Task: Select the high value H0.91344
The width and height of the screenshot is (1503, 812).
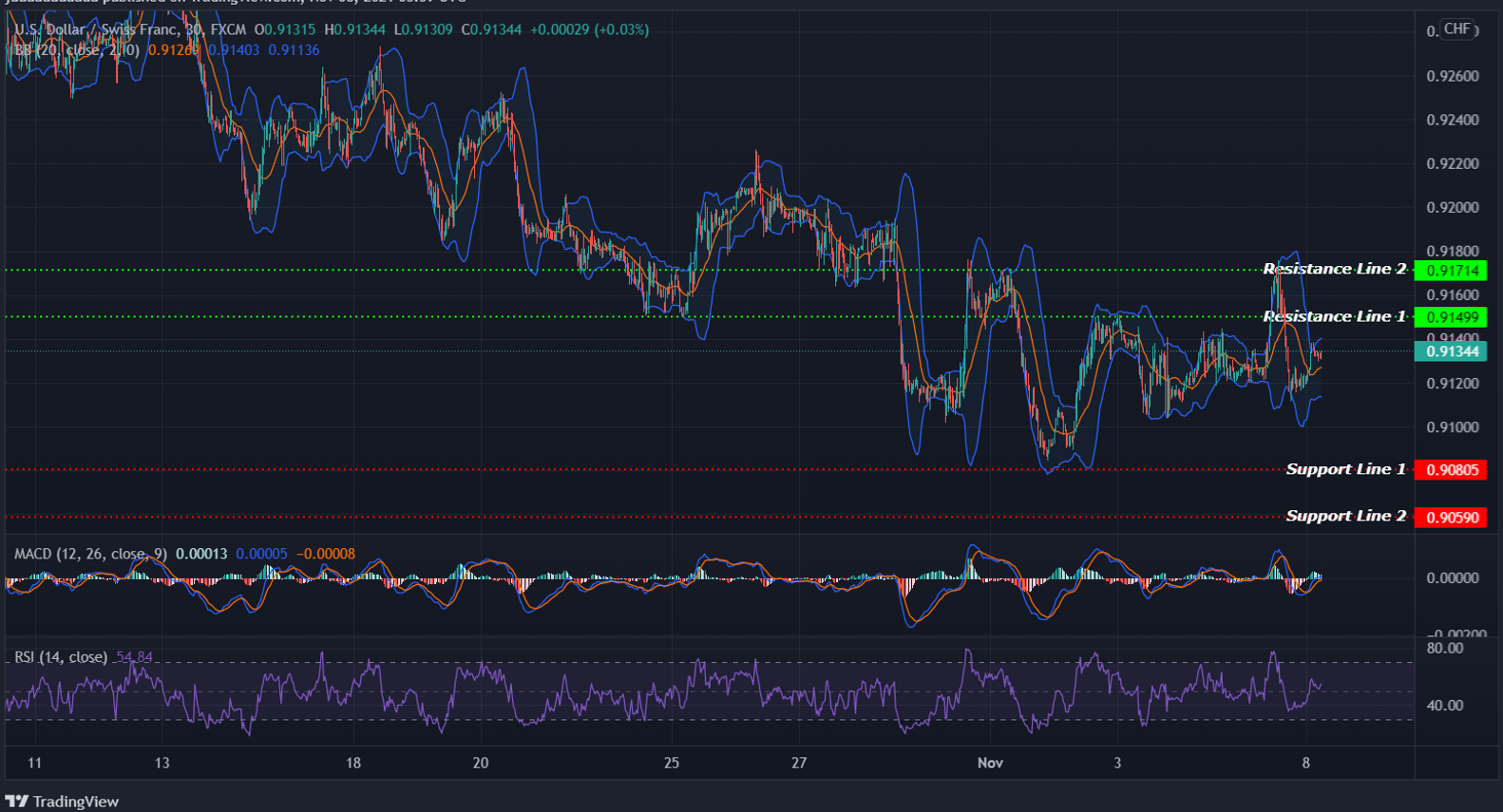Action: (354, 29)
